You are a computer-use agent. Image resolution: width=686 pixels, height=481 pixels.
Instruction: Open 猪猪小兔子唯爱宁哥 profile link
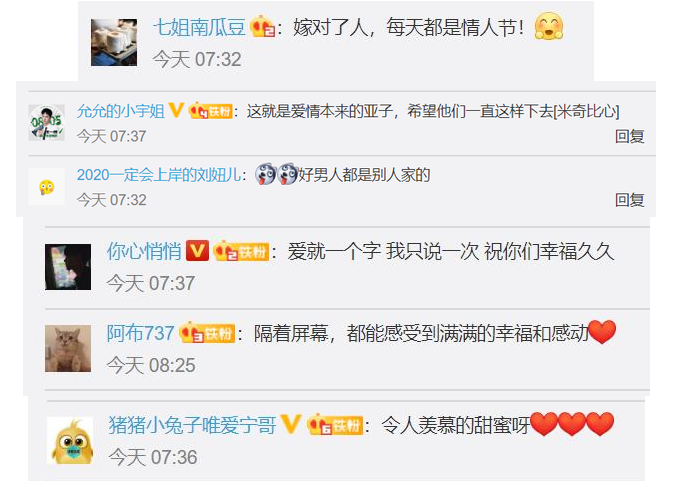click(192, 425)
